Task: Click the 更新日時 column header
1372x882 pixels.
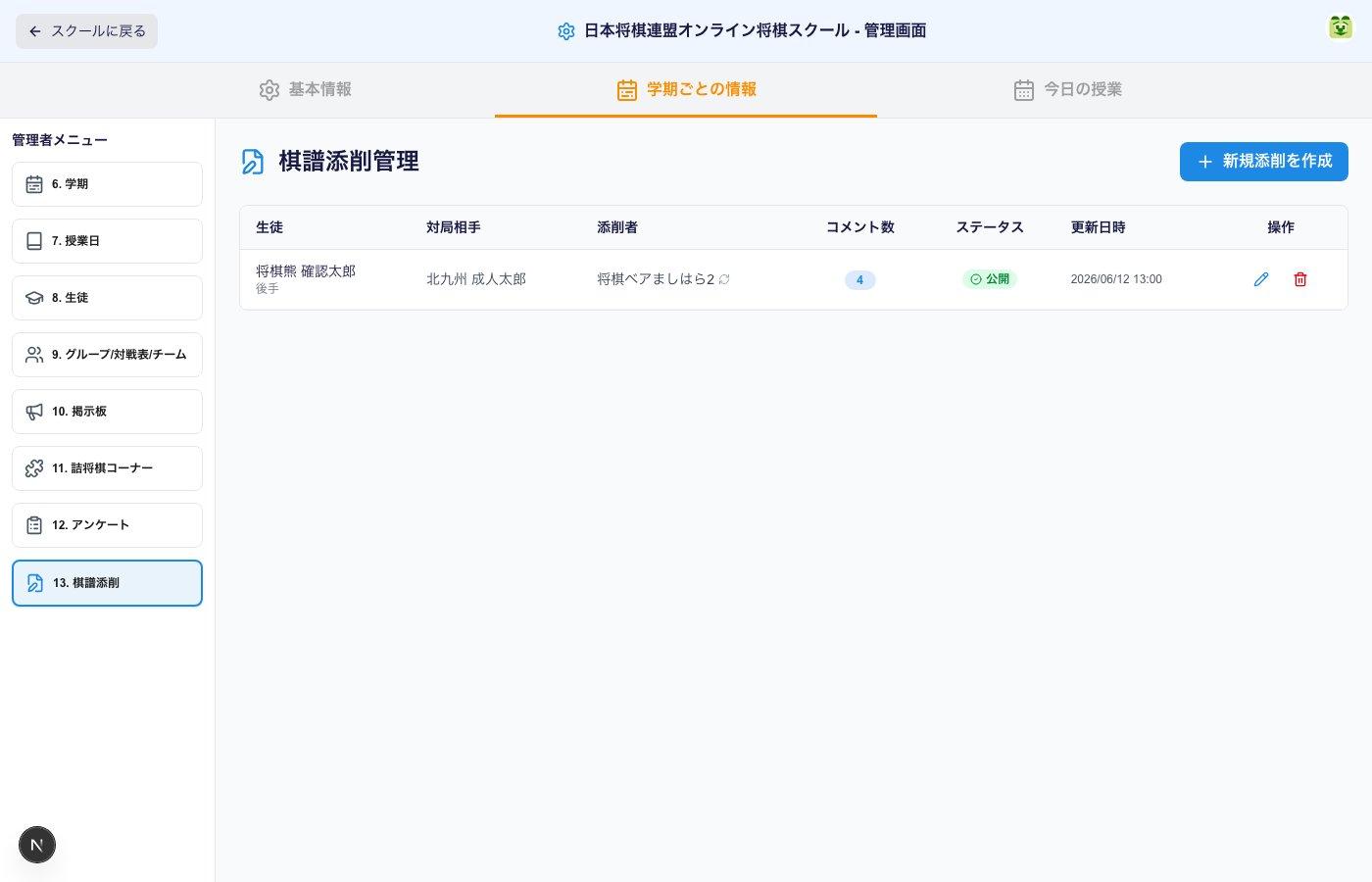Action: tap(1099, 227)
